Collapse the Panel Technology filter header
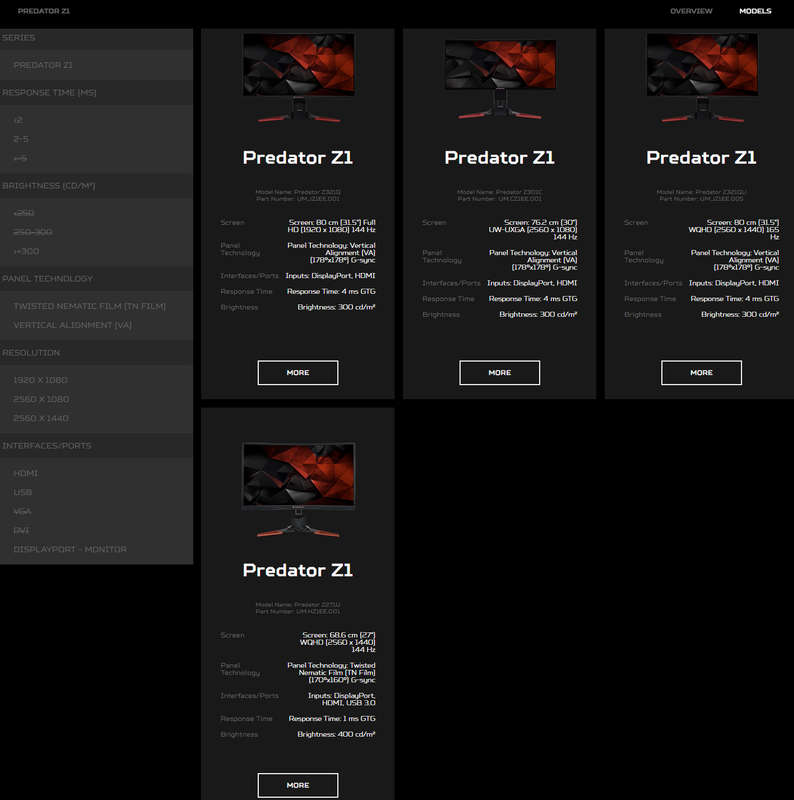The height and width of the screenshot is (800, 794). [x=96, y=279]
